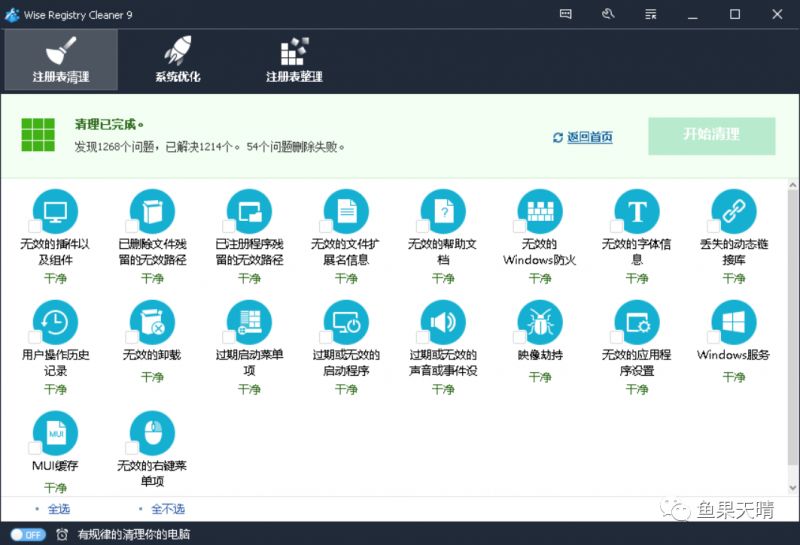Viewport: 800px width, 545px height.
Task: Click the MUI缓存 icon
Action: [x=55, y=433]
